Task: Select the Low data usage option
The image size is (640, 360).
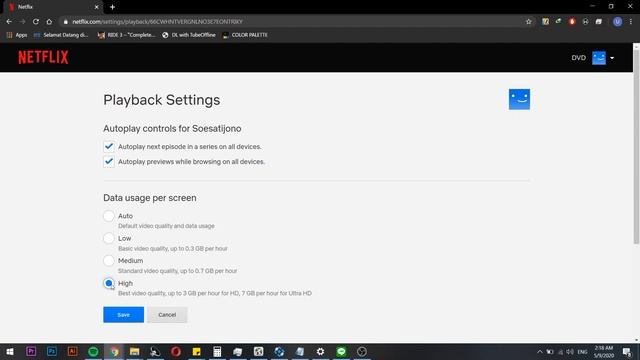Action: (x=109, y=238)
